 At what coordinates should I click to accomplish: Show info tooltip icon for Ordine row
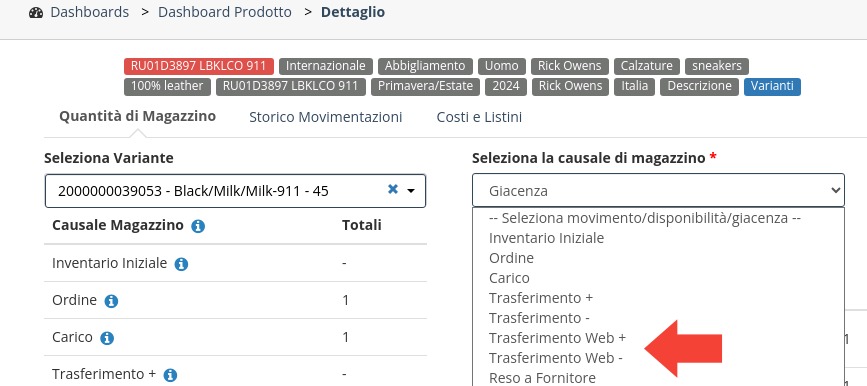pyautogui.click(x=111, y=301)
